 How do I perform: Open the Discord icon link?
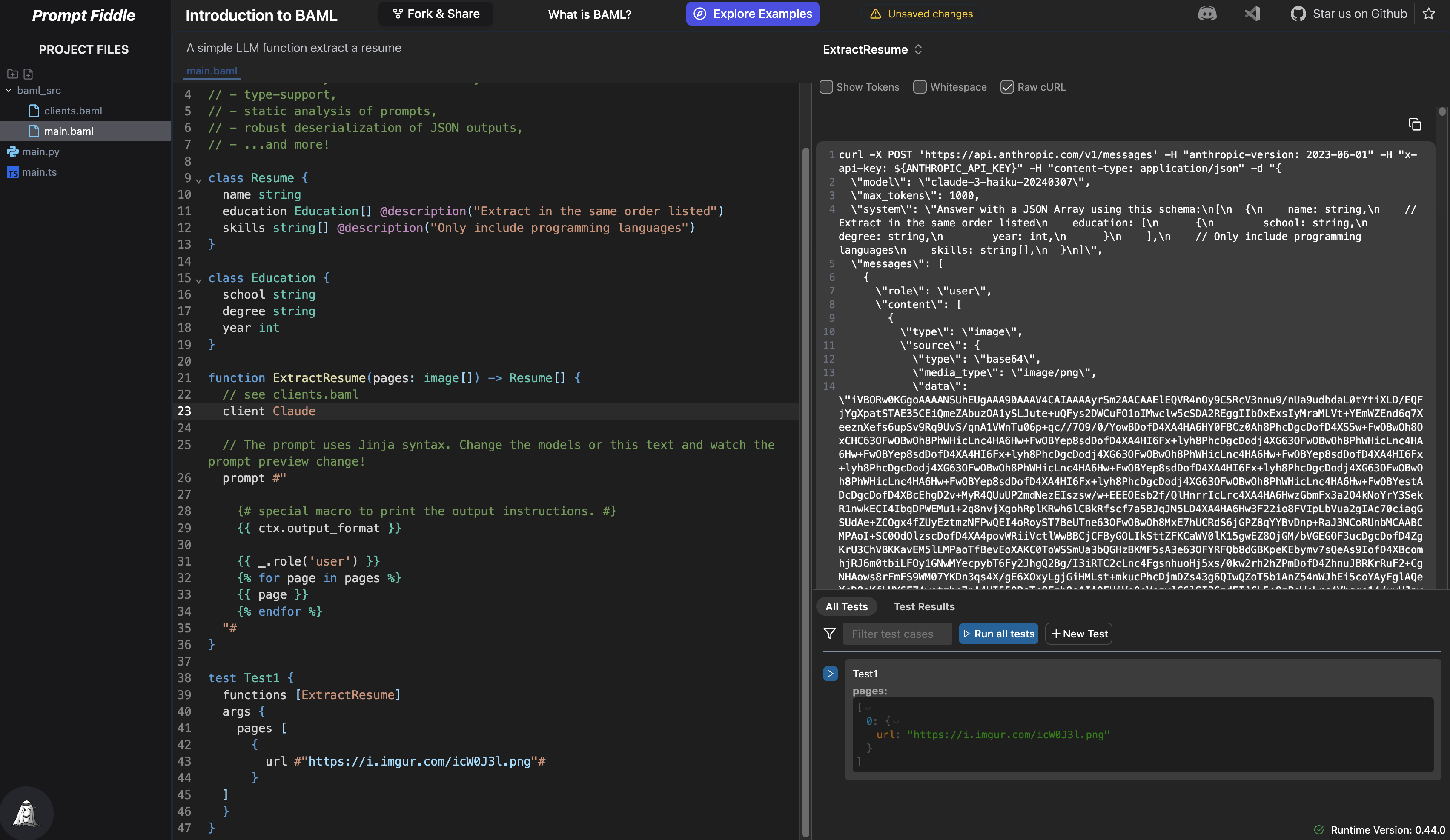point(1206,14)
